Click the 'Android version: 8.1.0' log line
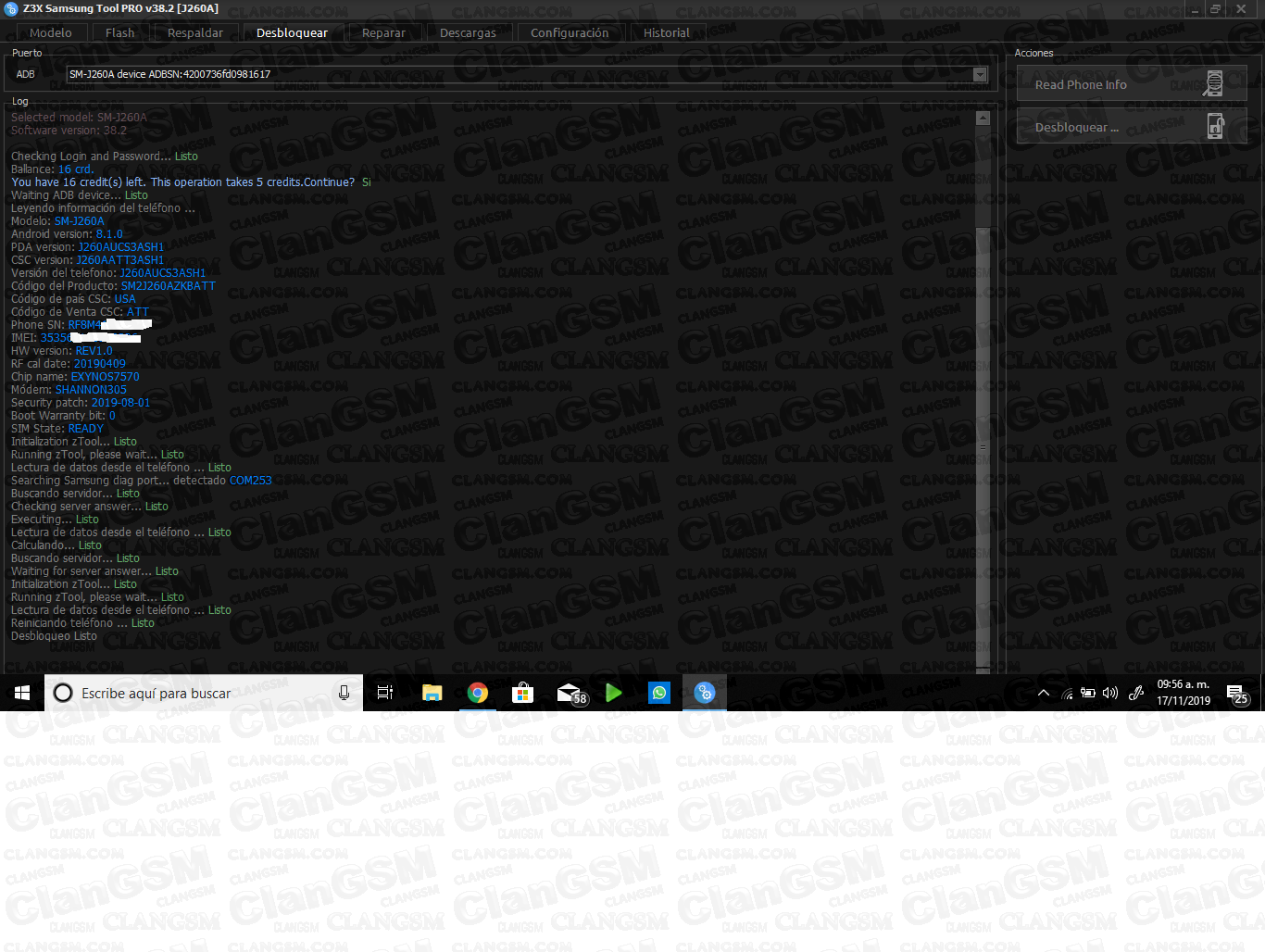1265x952 pixels. point(67,234)
